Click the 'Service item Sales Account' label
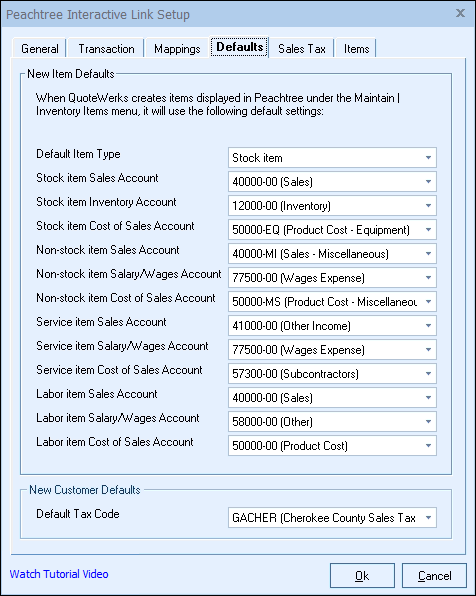 (x=101, y=322)
